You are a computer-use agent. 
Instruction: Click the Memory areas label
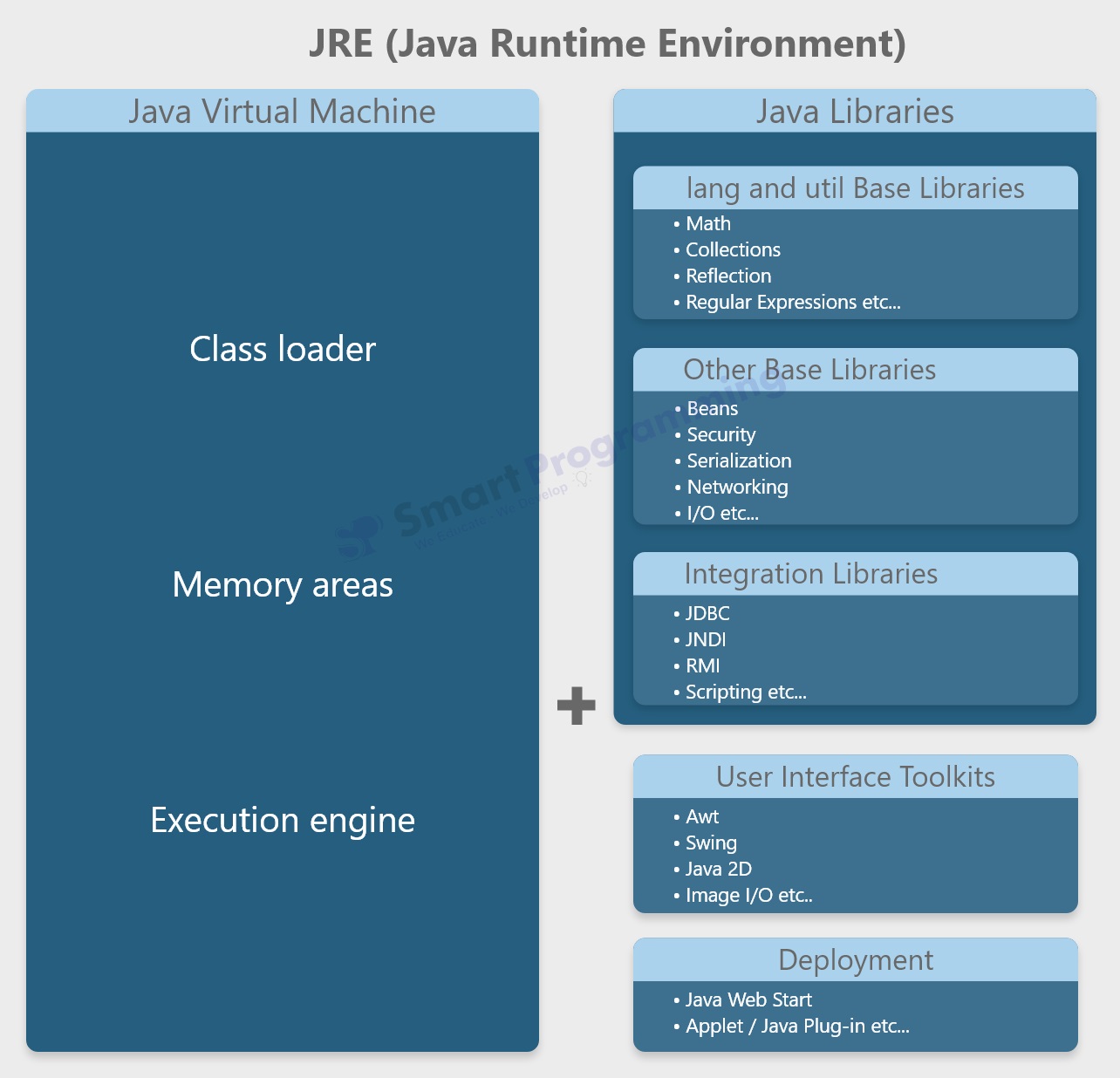click(x=283, y=584)
